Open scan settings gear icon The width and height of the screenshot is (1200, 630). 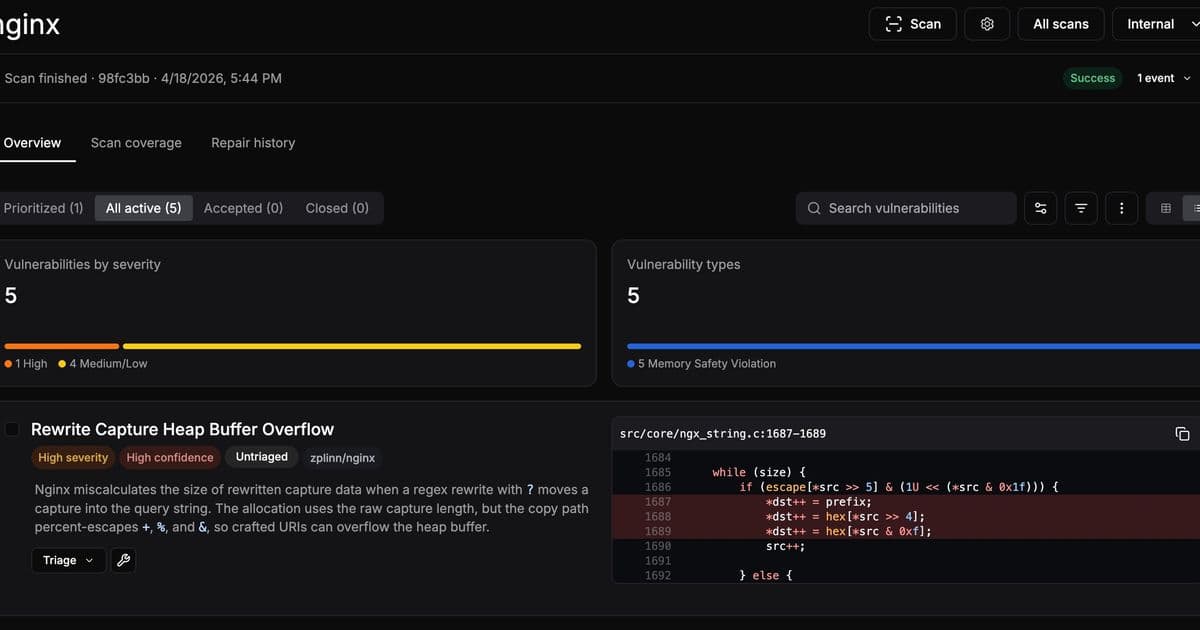987,24
